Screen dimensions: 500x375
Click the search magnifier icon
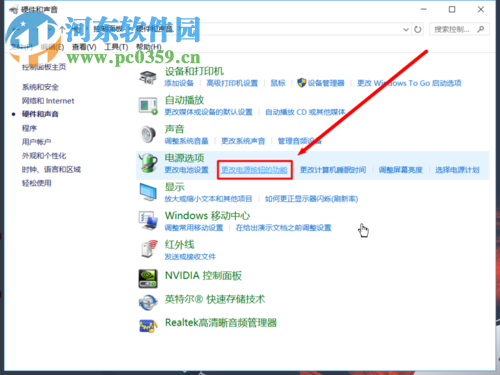click(481, 29)
